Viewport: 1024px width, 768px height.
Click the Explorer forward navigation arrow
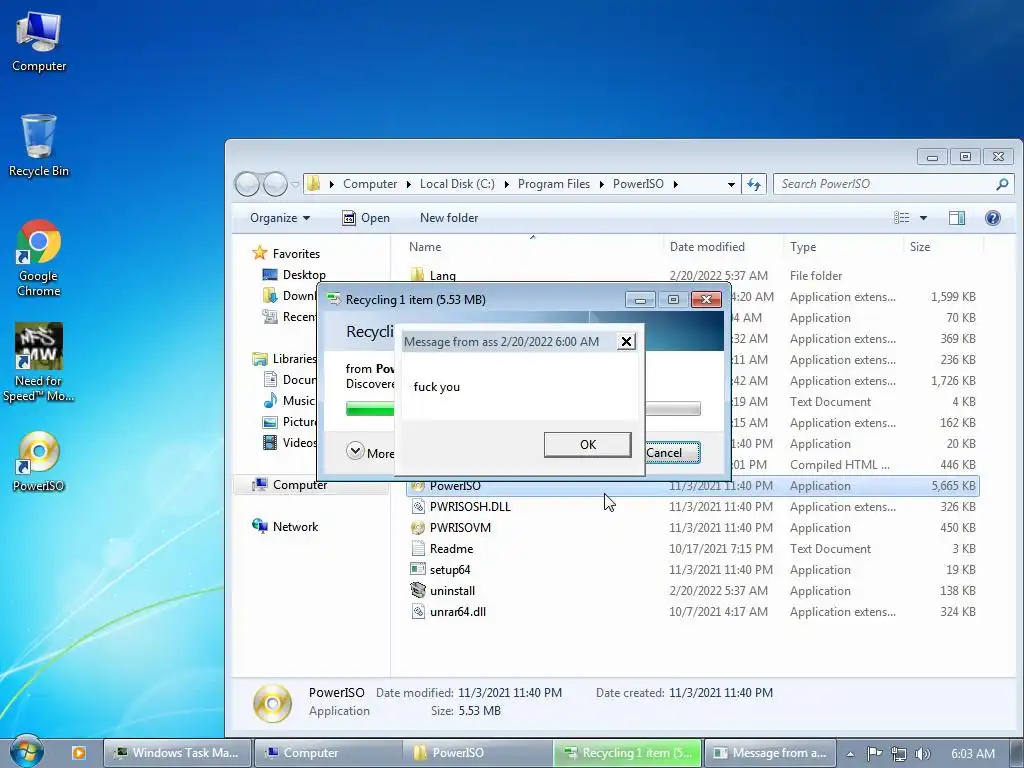[x=275, y=184]
